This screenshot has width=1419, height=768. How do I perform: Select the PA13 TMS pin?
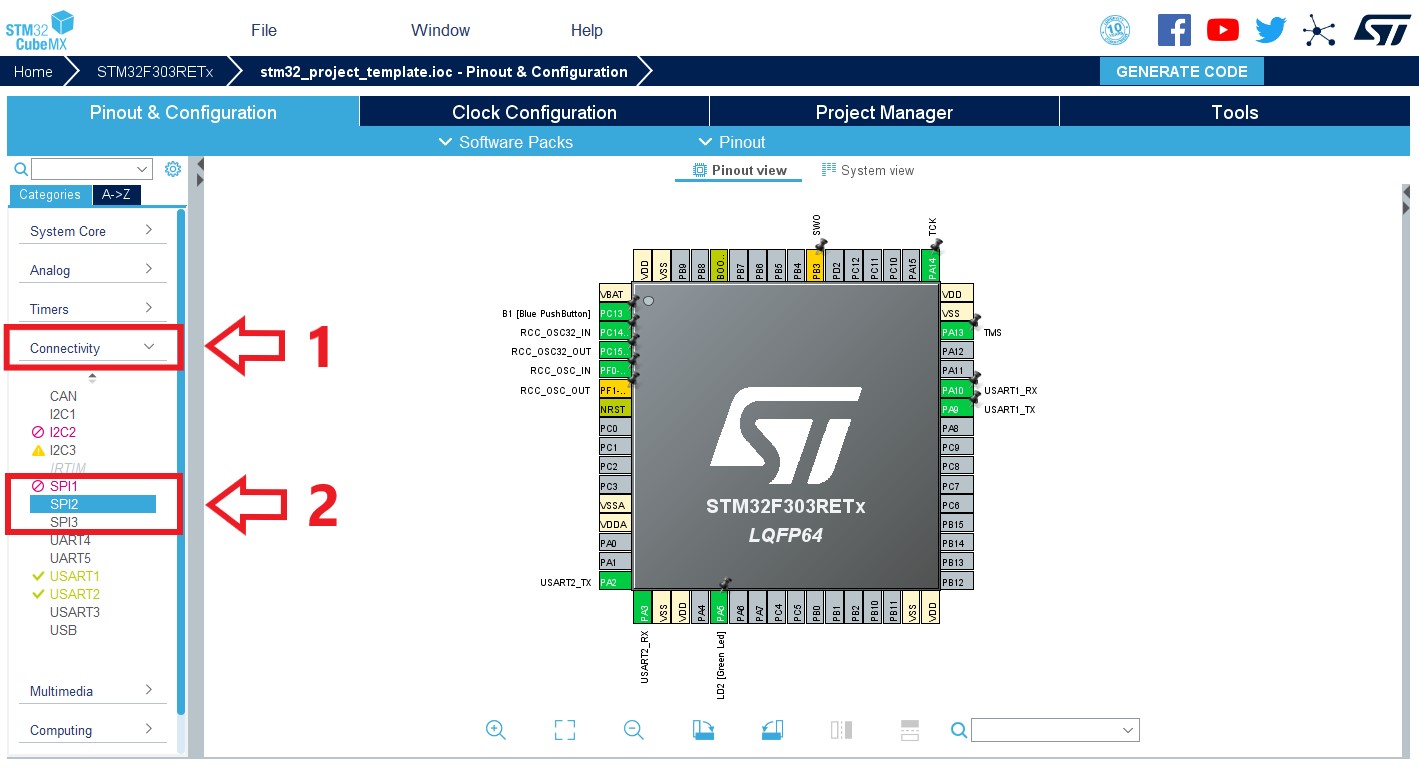coord(957,332)
